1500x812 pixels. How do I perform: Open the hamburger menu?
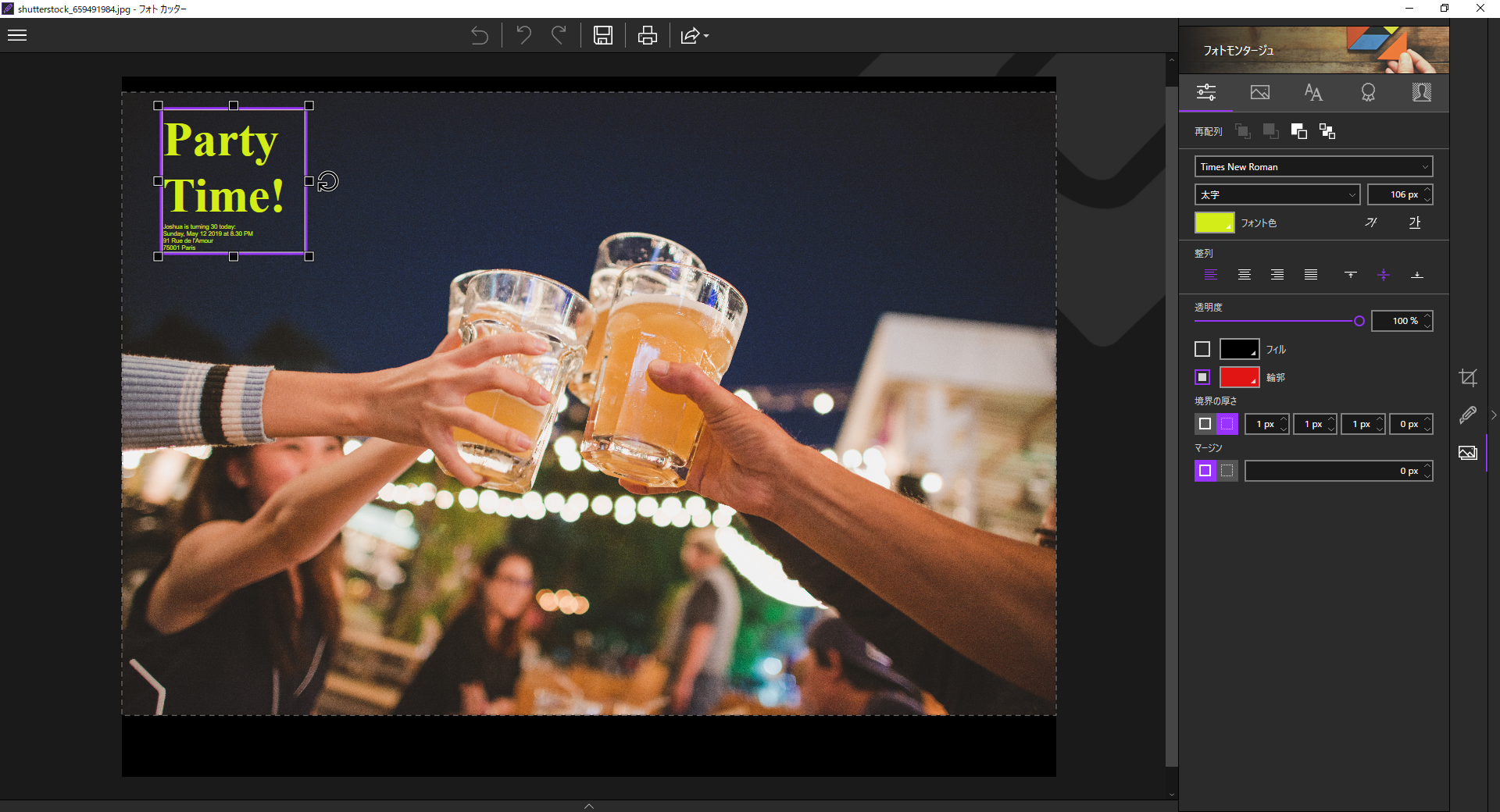pyautogui.click(x=17, y=35)
